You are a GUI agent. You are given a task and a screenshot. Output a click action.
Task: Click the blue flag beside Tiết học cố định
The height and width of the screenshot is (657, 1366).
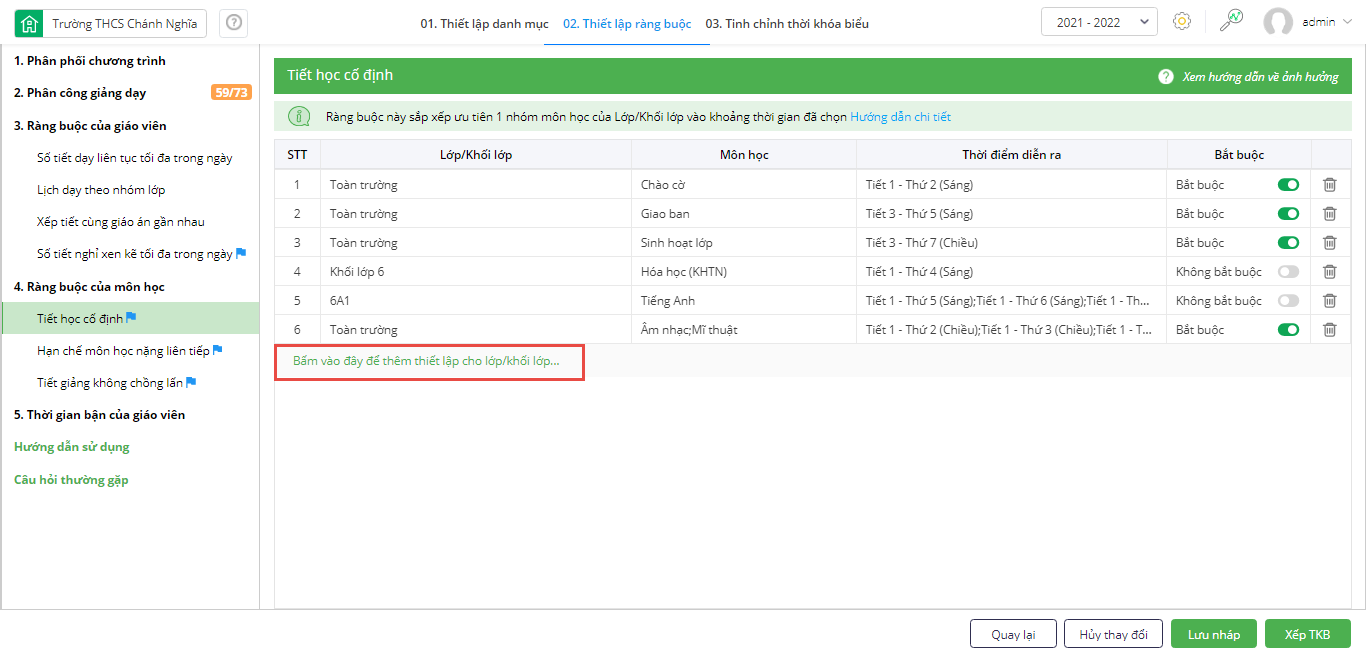(x=131, y=318)
